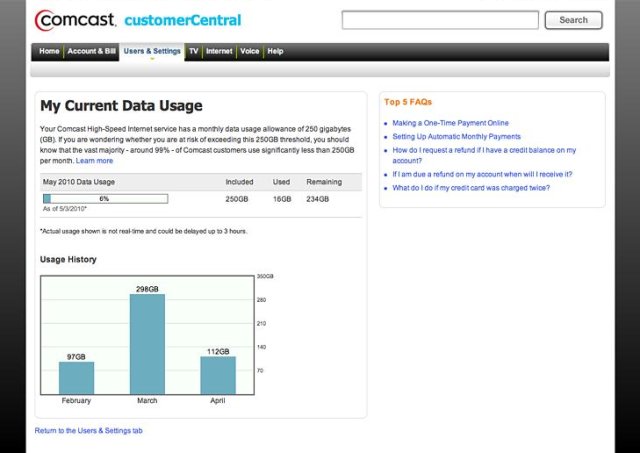Viewport: 640px width, 453px height.
Task: Click the March 298GB usage bar
Action: (x=147, y=343)
